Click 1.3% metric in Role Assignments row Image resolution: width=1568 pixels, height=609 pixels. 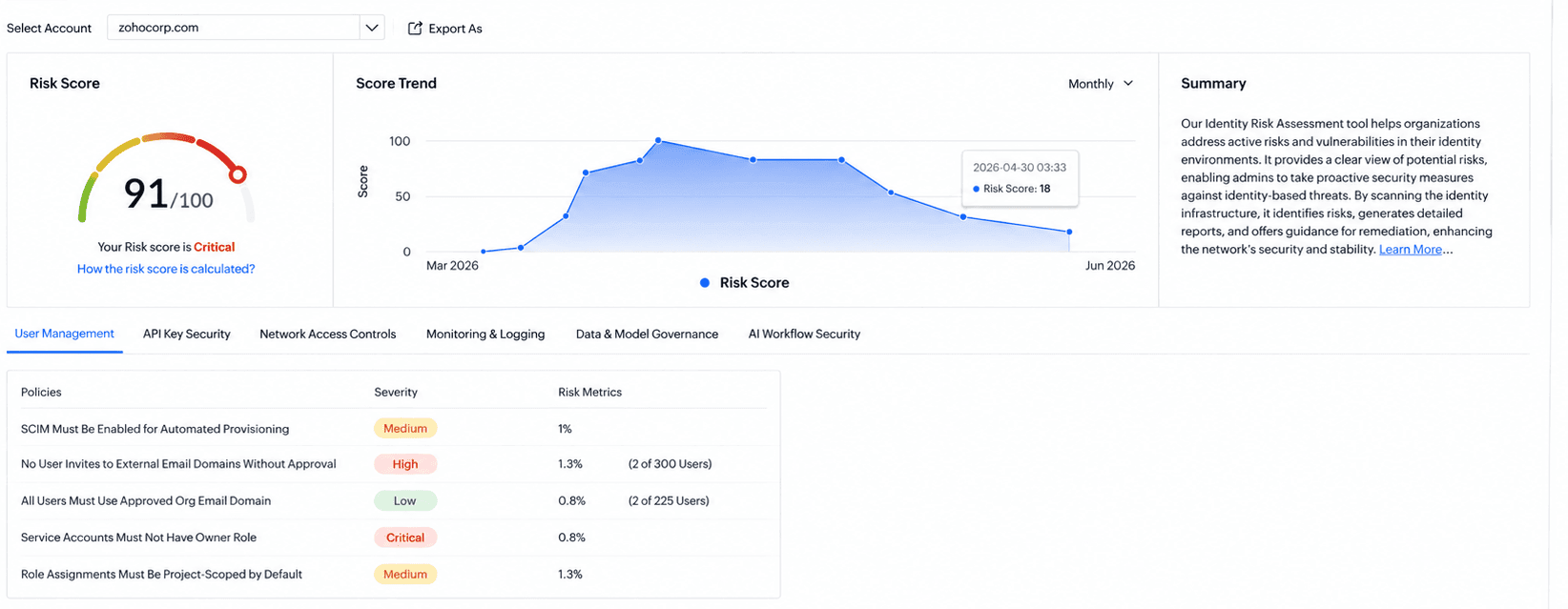[569, 575]
